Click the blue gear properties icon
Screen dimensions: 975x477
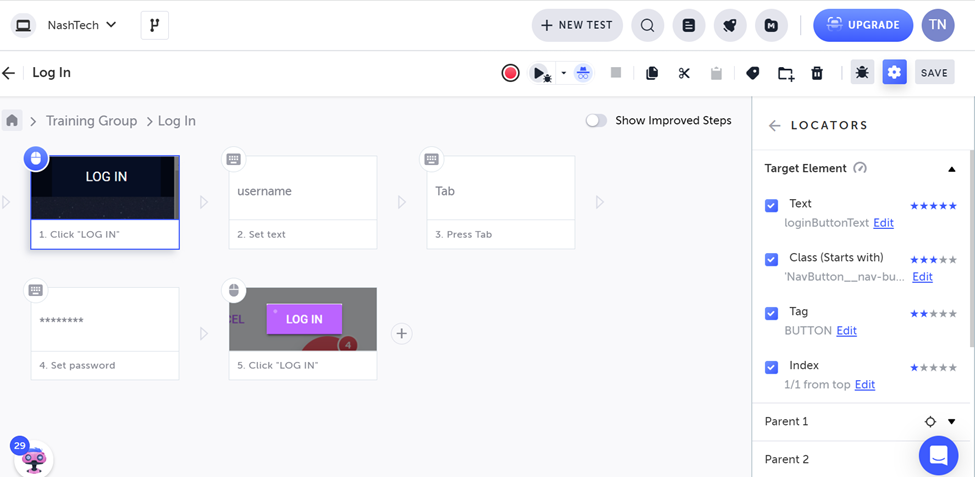894,73
